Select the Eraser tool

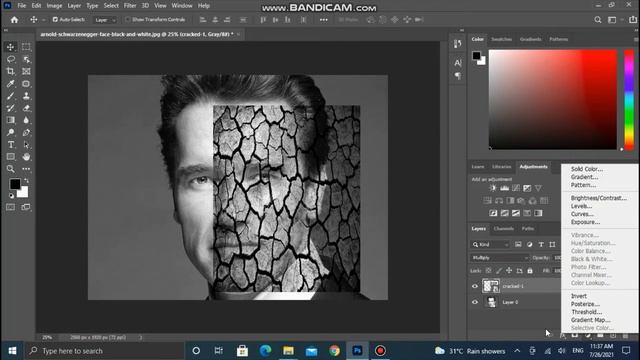(26, 108)
